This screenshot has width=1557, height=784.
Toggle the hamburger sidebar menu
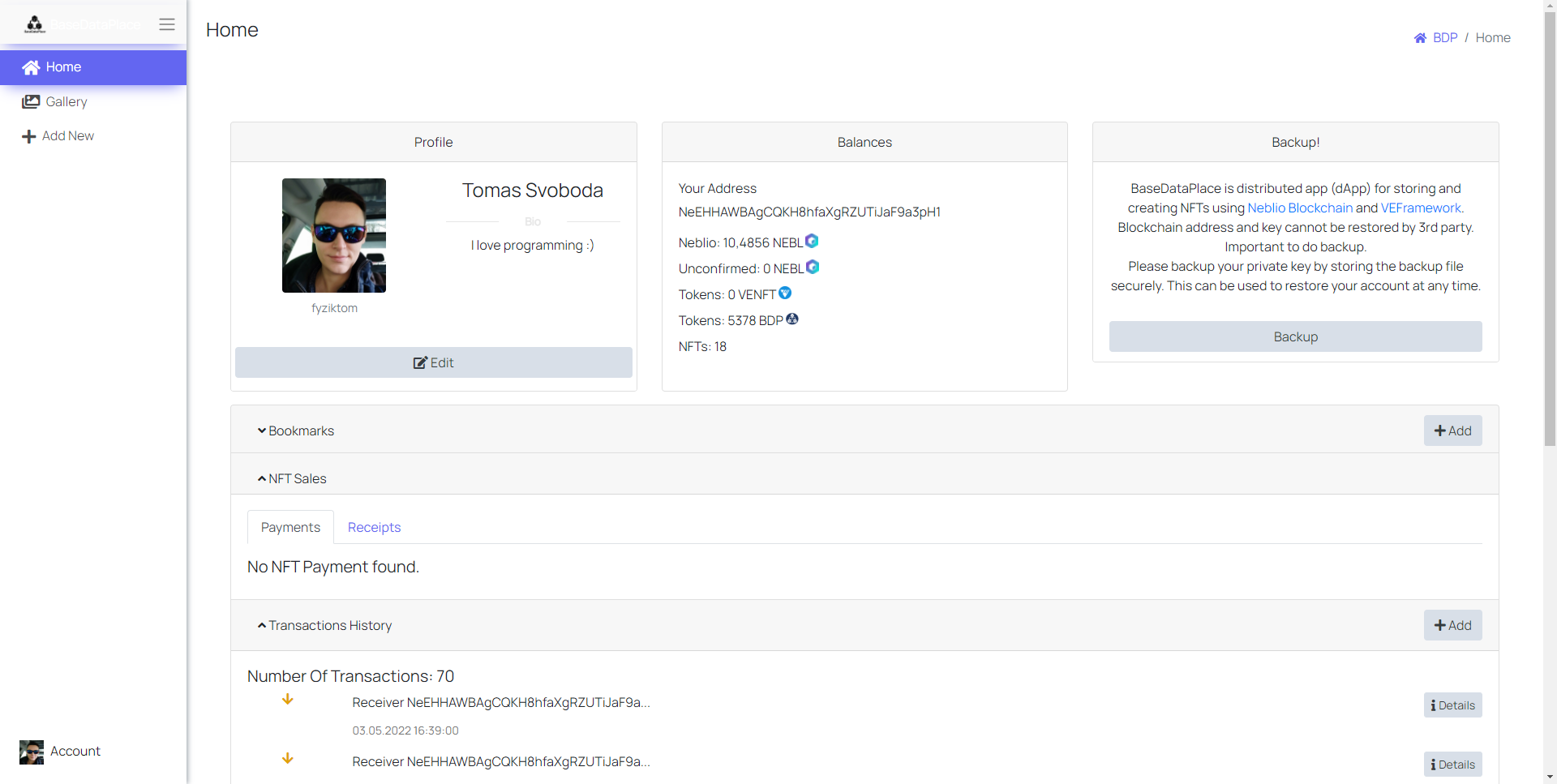pos(167,24)
